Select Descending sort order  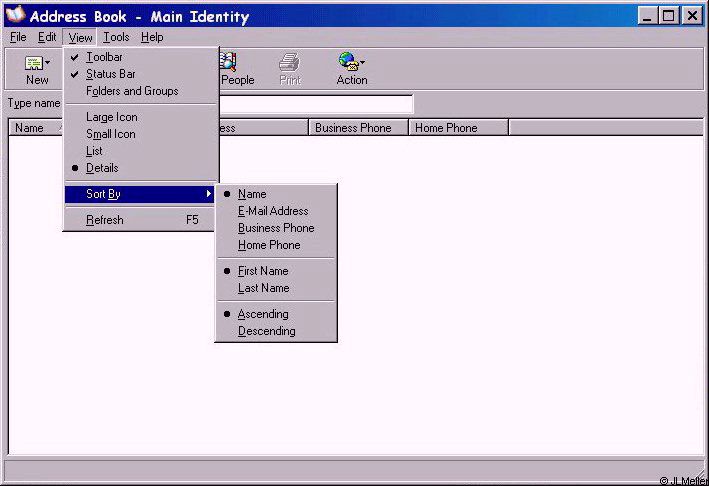(x=266, y=331)
